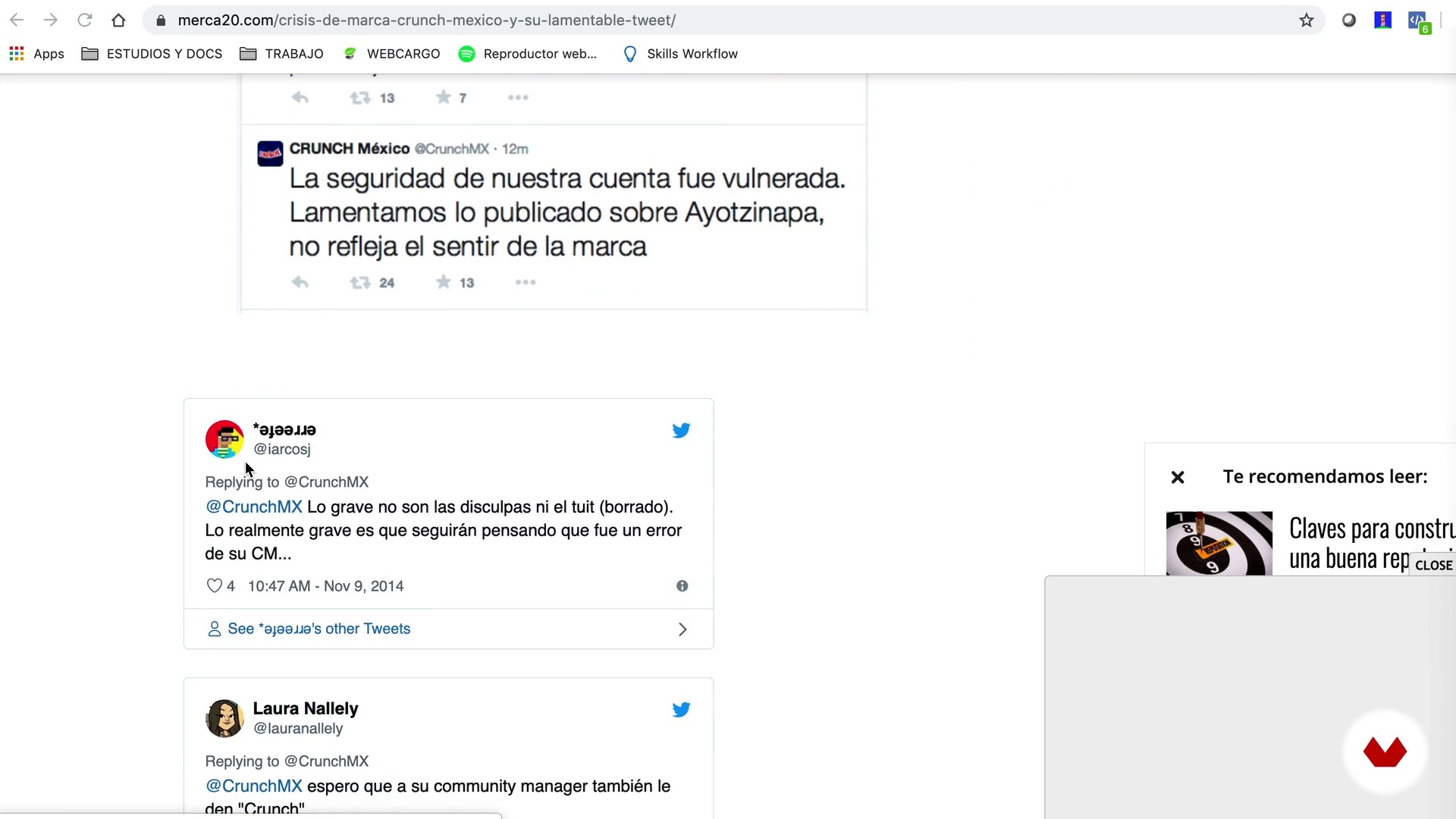The width and height of the screenshot is (1456, 819).
Task: Click Twitter bird logo on Laura Nallely tweet
Action: [681, 710]
